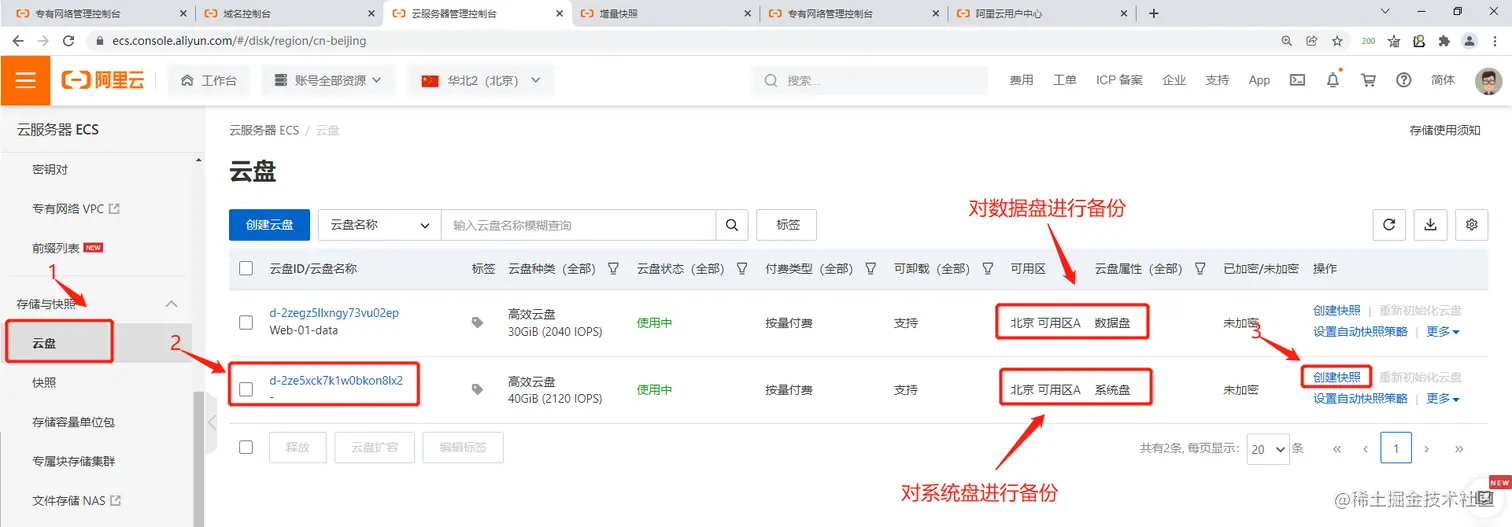Open 存储容量单位包 in the sidebar
The image size is (1512, 527).
coord(73,422)
